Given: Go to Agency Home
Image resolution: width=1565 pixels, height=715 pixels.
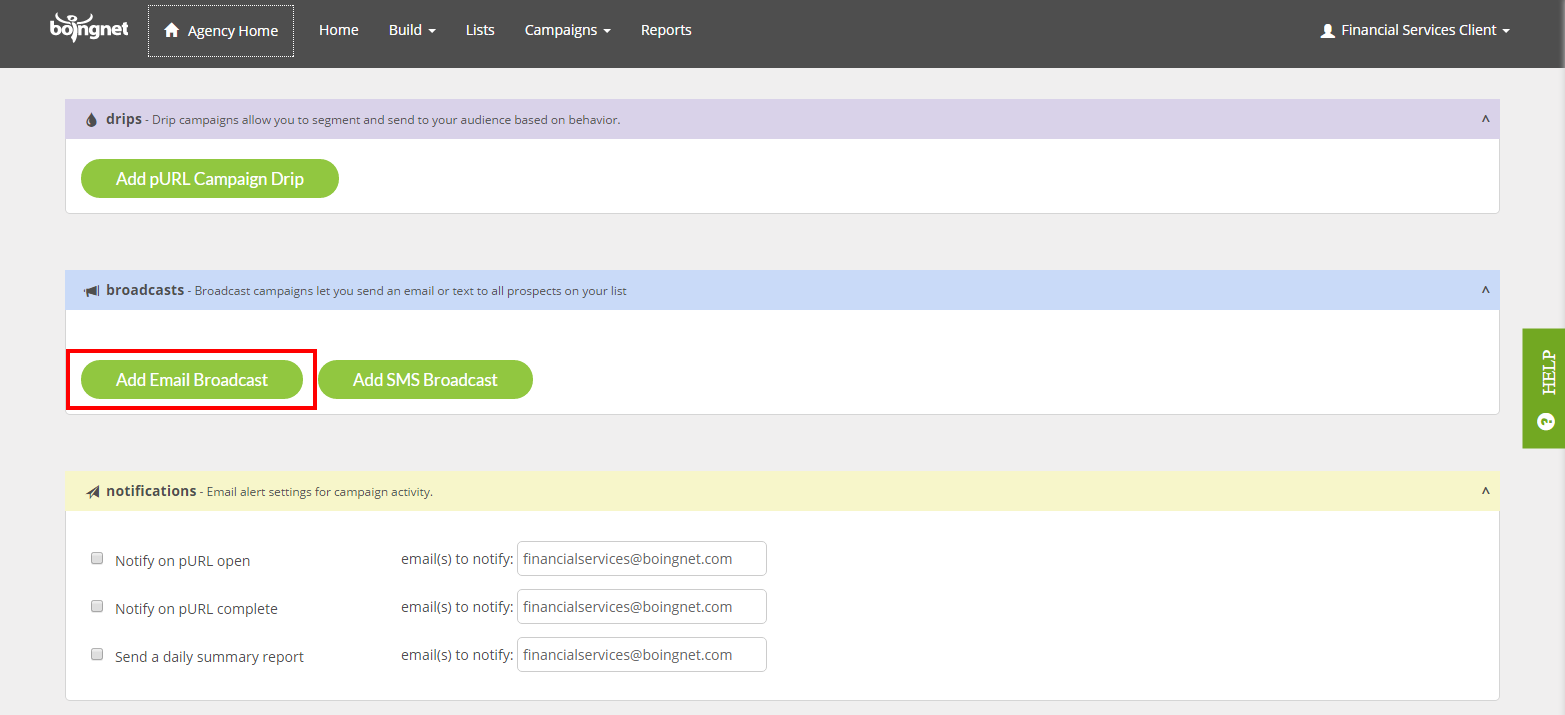Looking at the screenshot, I should point(221,31).
